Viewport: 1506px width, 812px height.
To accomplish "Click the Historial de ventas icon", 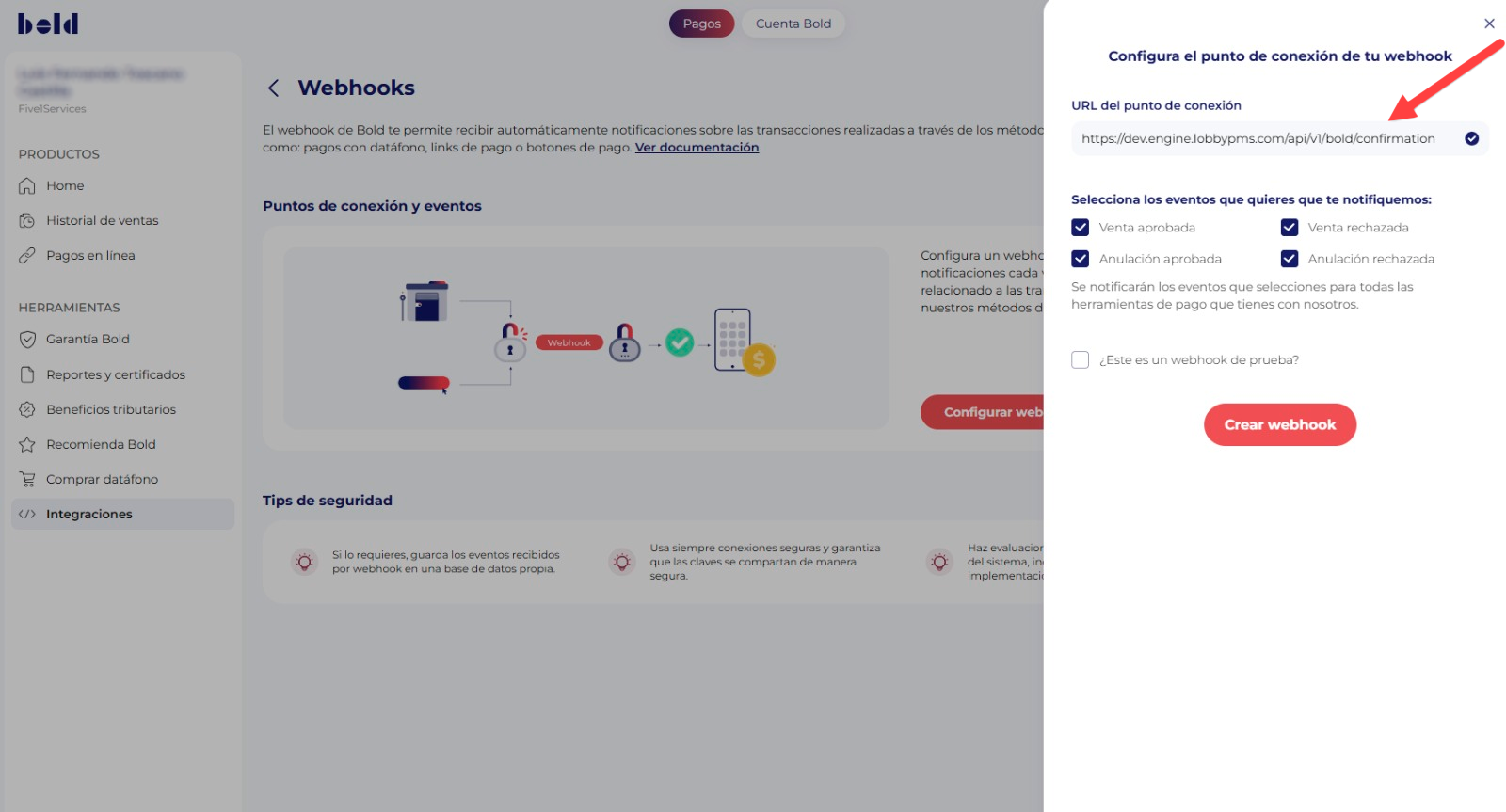I will pyautogui.click(x=27, y=221).
